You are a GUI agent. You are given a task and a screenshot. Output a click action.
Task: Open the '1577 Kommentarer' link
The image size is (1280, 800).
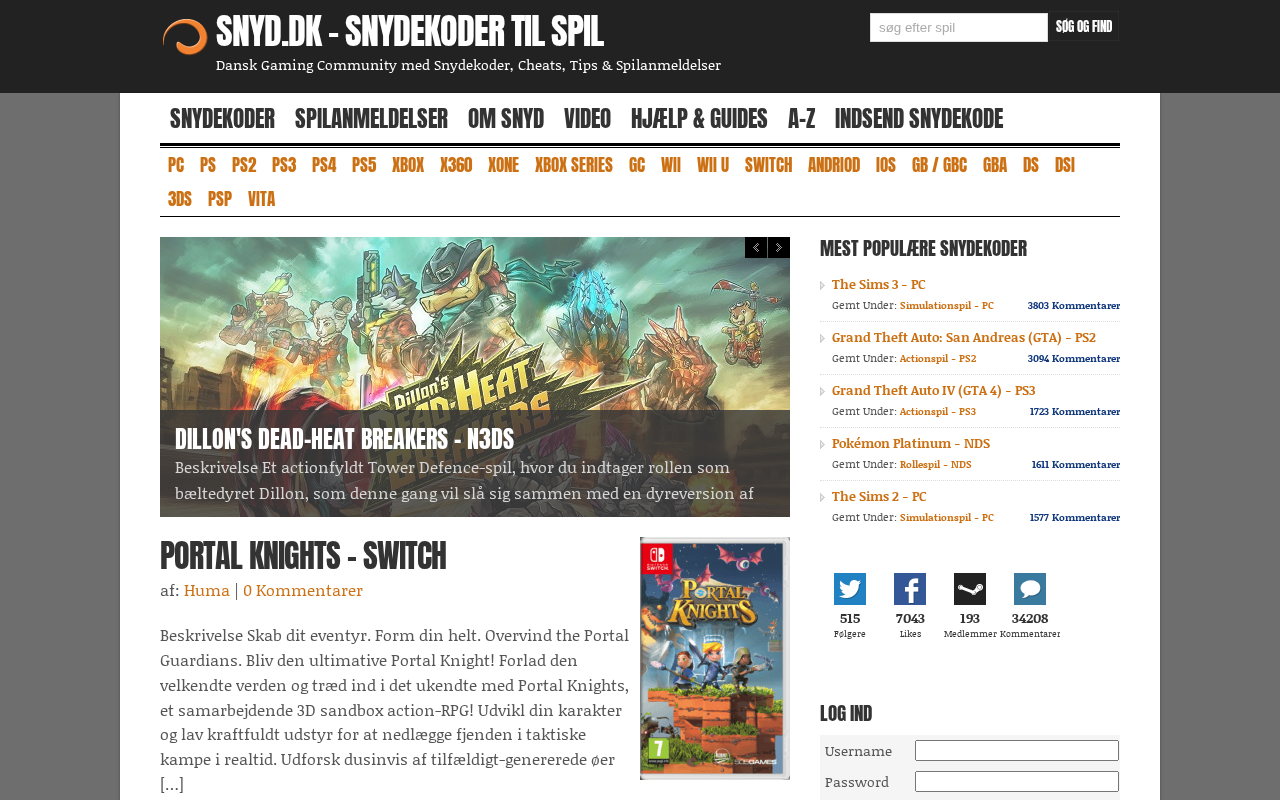pyautogui.click(x=1075, y=518)
